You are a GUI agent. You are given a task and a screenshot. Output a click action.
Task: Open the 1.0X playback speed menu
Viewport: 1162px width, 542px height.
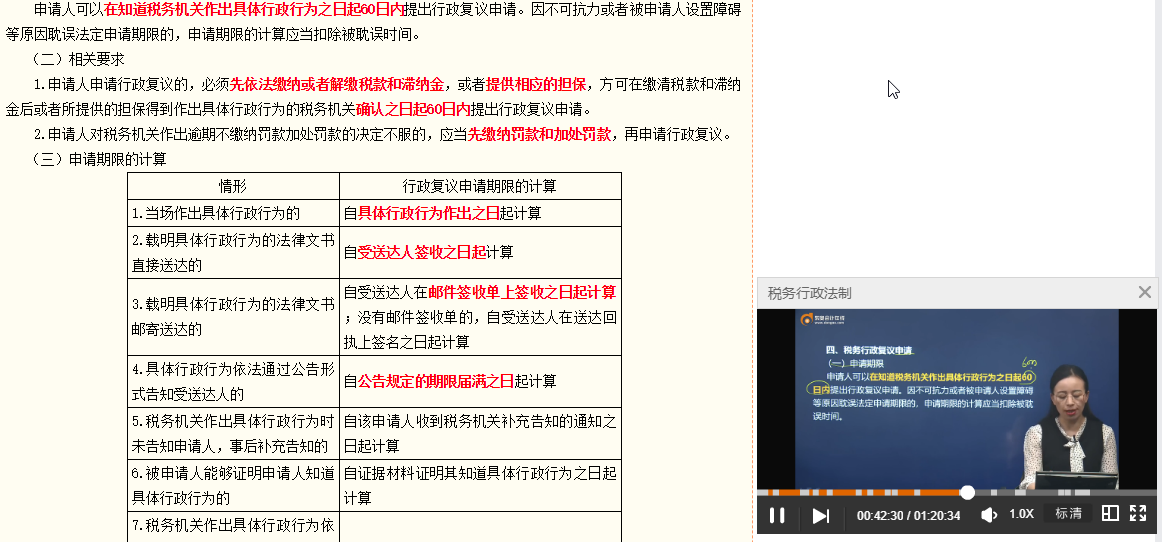pos(1021,514)
